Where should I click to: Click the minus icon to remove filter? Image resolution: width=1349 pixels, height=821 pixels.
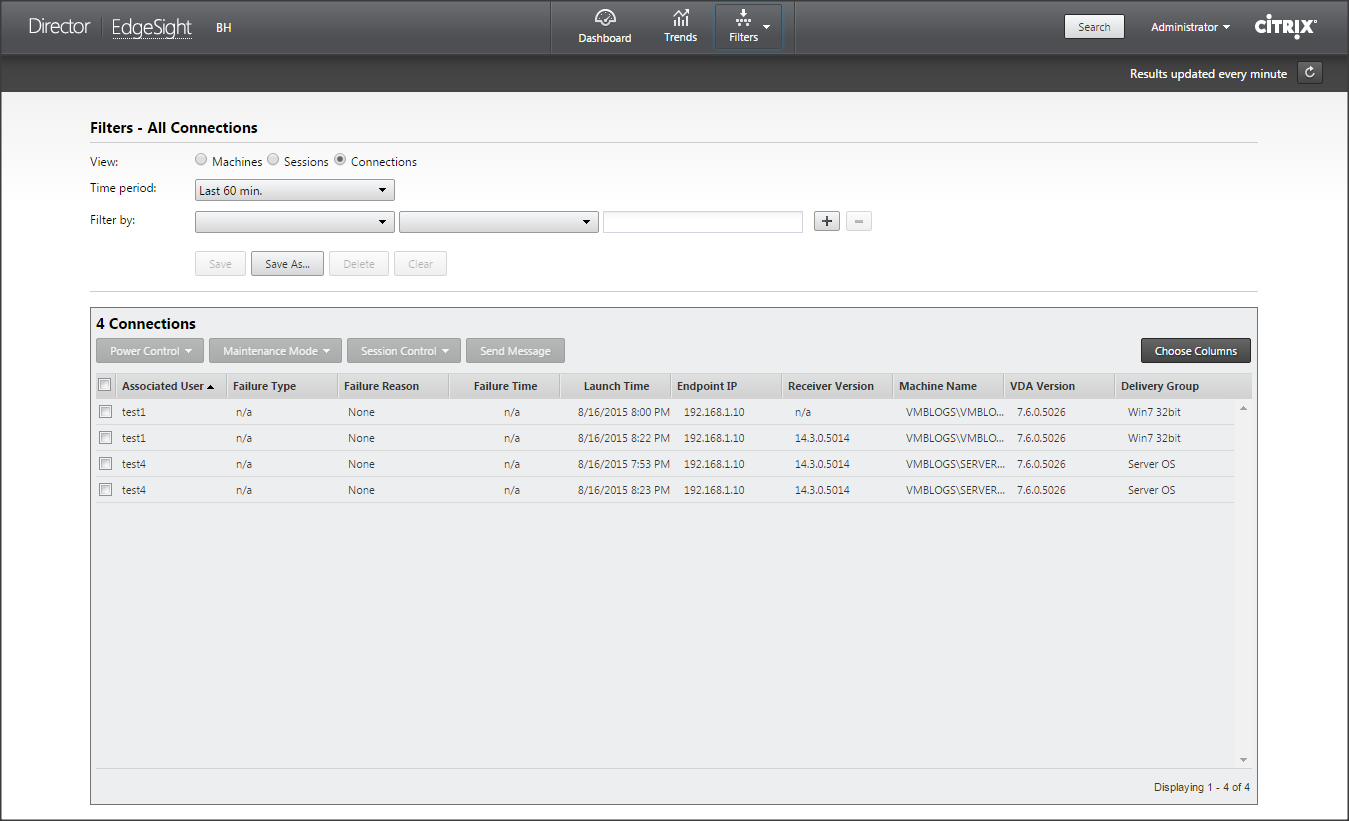[859, 221]
